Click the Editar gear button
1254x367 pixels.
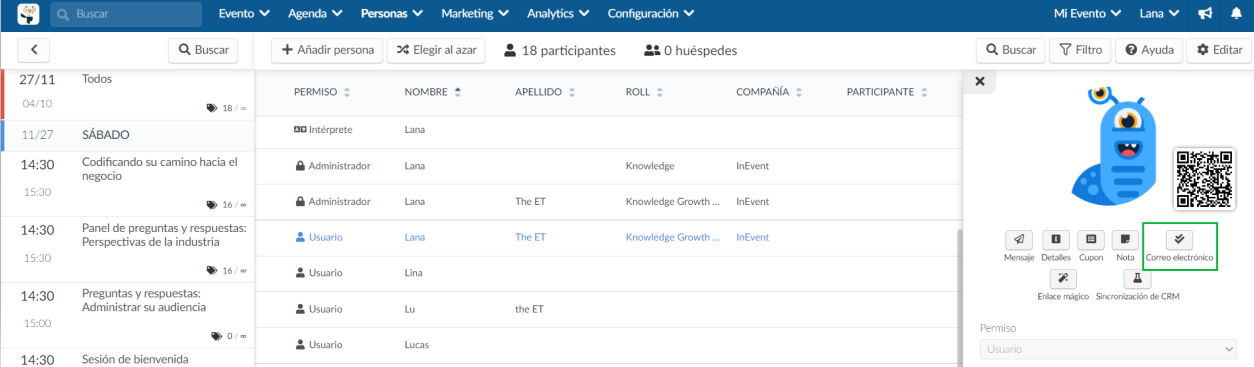[x=1219, y=49]
